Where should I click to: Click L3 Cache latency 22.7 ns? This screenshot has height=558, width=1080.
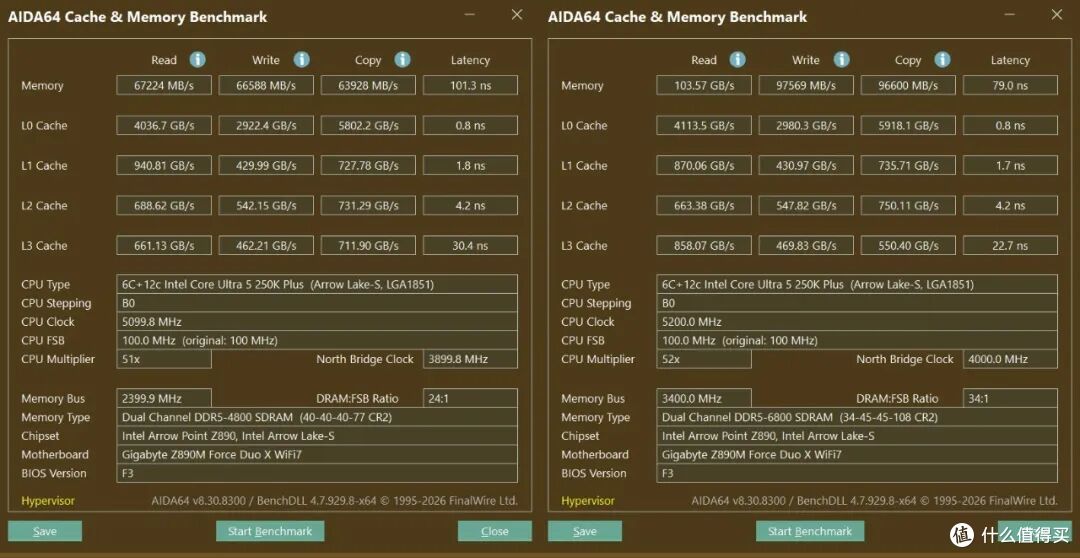coord(1010,245)
